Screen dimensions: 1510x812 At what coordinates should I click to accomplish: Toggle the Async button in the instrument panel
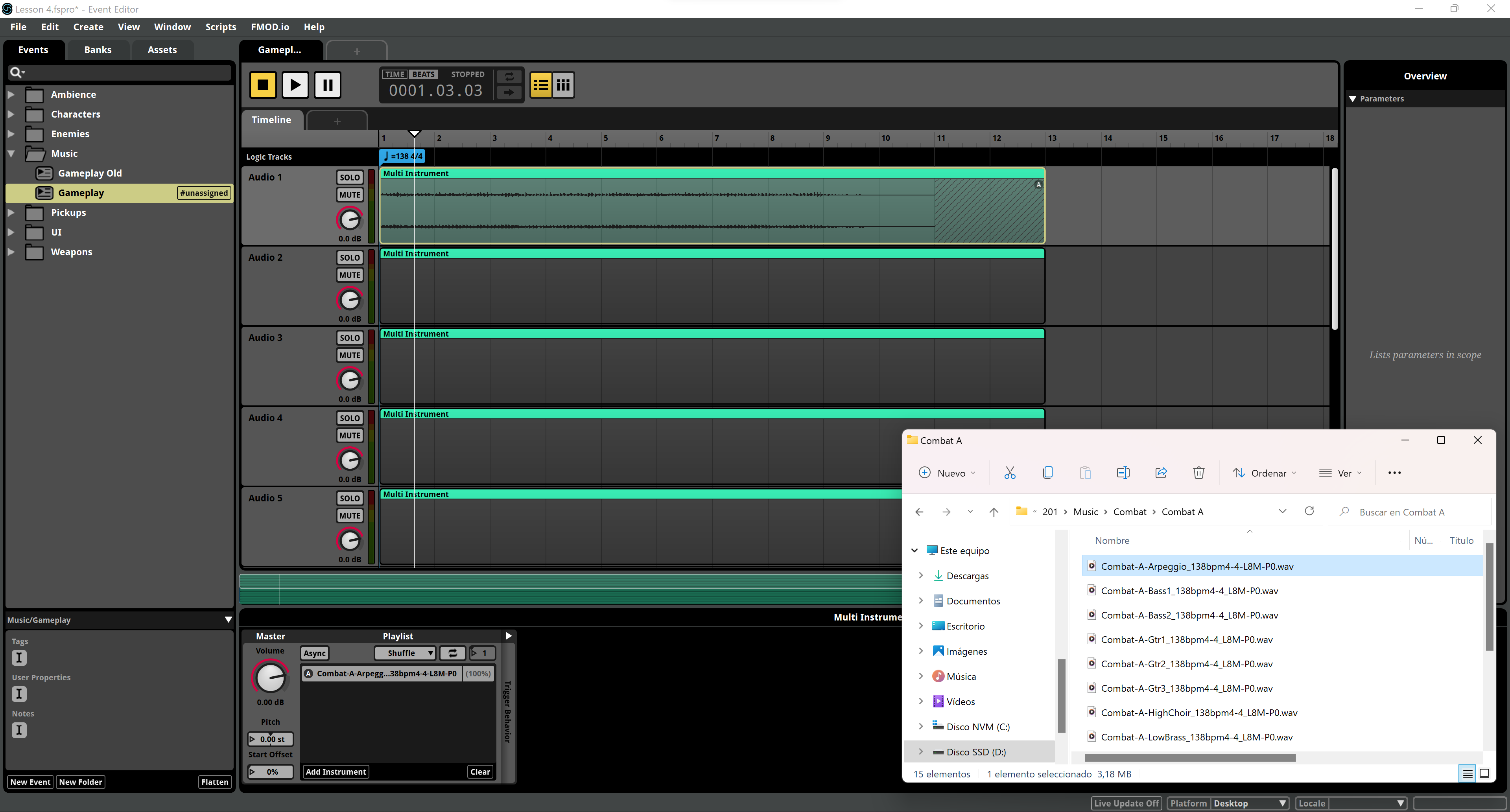[x=315, y=653]
